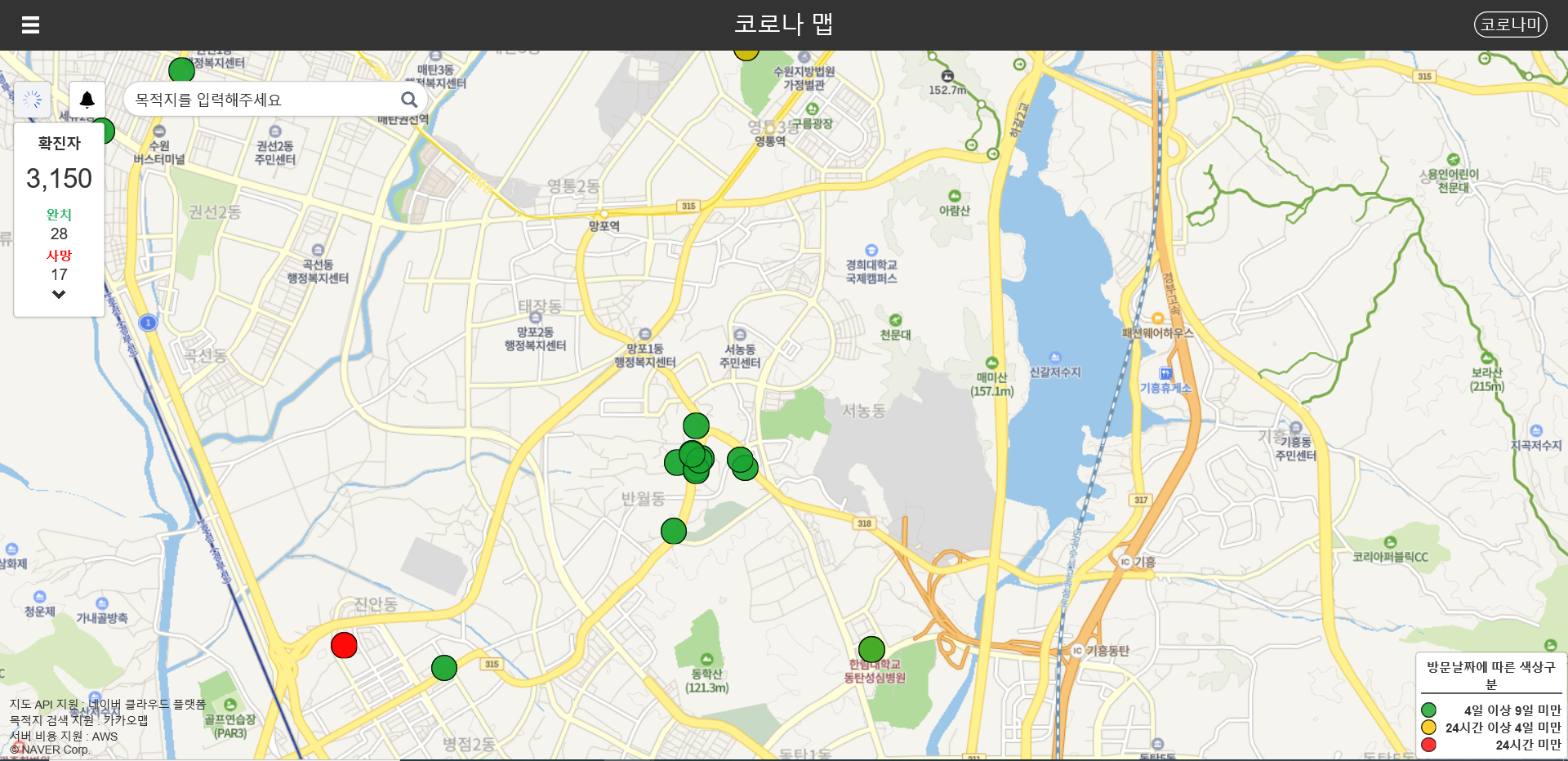Click the 아람산 mountain icon
The height and width of the screenshot is (761, 1568).
click(954, 196)
